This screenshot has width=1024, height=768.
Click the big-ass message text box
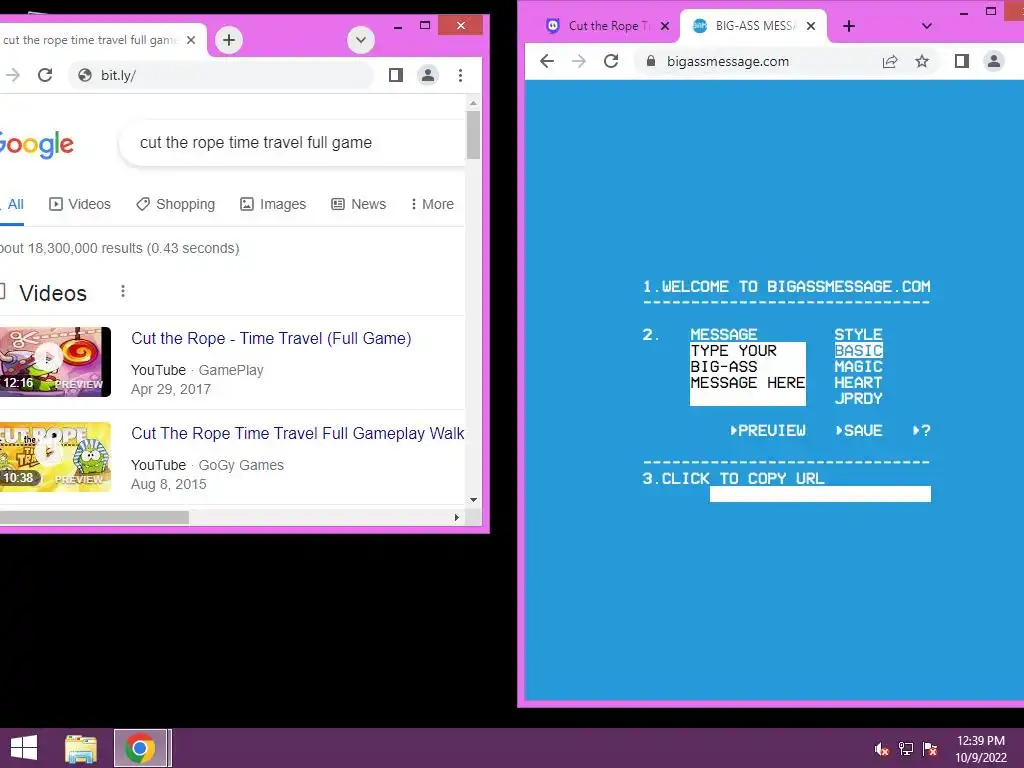748,374
